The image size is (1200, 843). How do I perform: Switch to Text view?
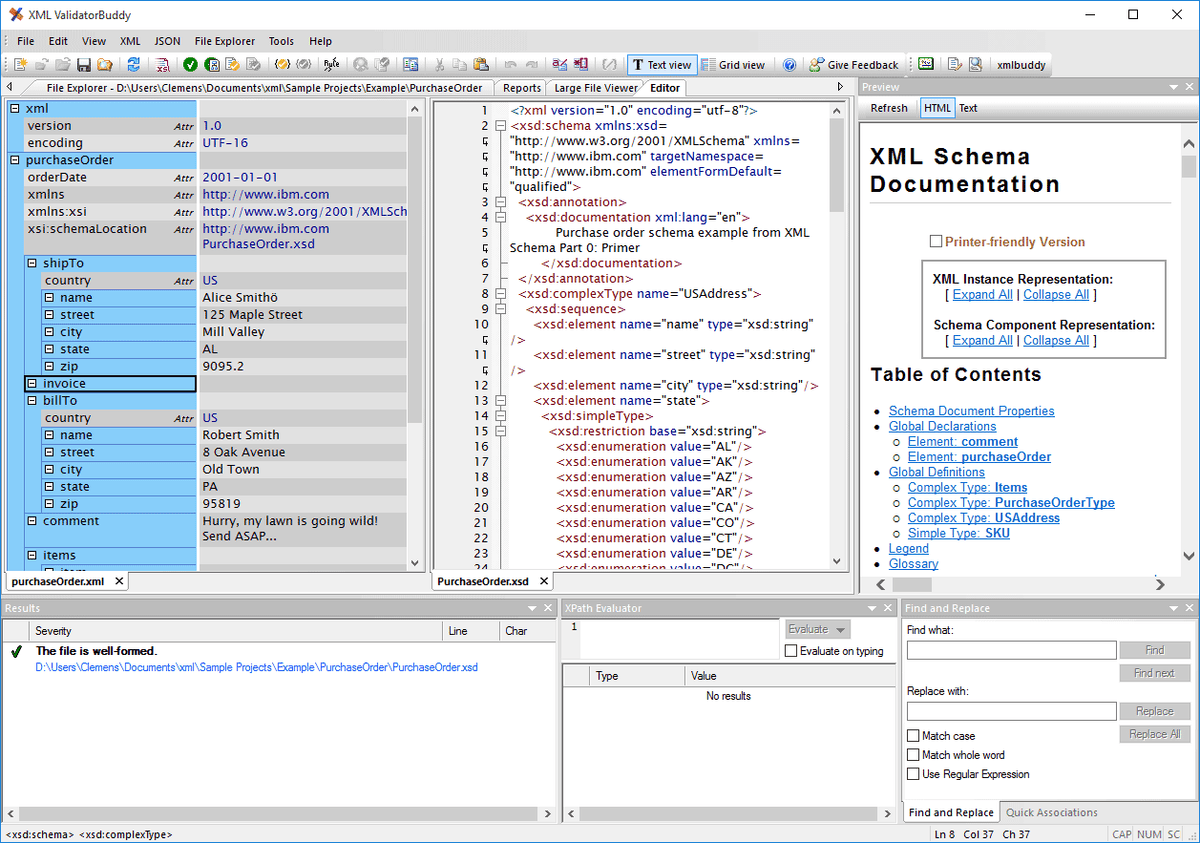[661, 65]
